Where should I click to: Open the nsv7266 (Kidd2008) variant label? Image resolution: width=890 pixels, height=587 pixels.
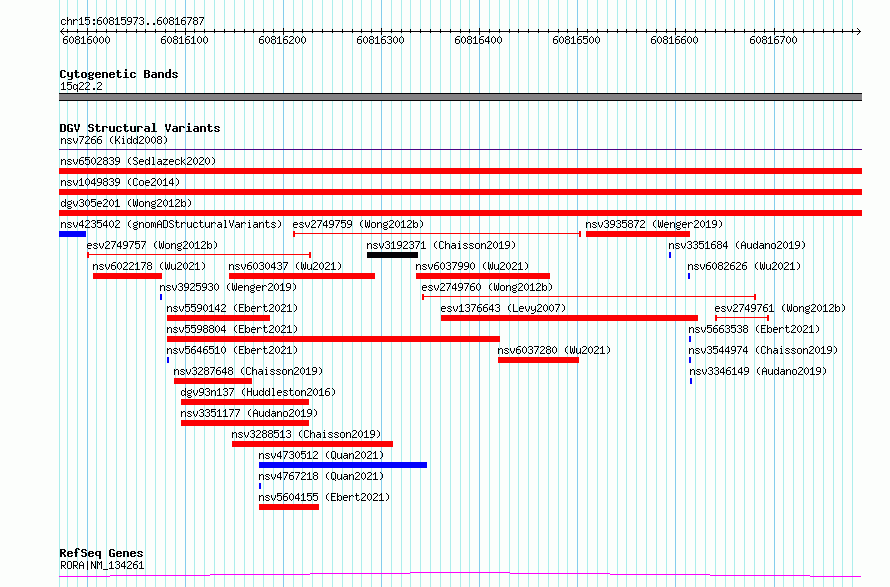pyautogui.click(x=114, y=140)
